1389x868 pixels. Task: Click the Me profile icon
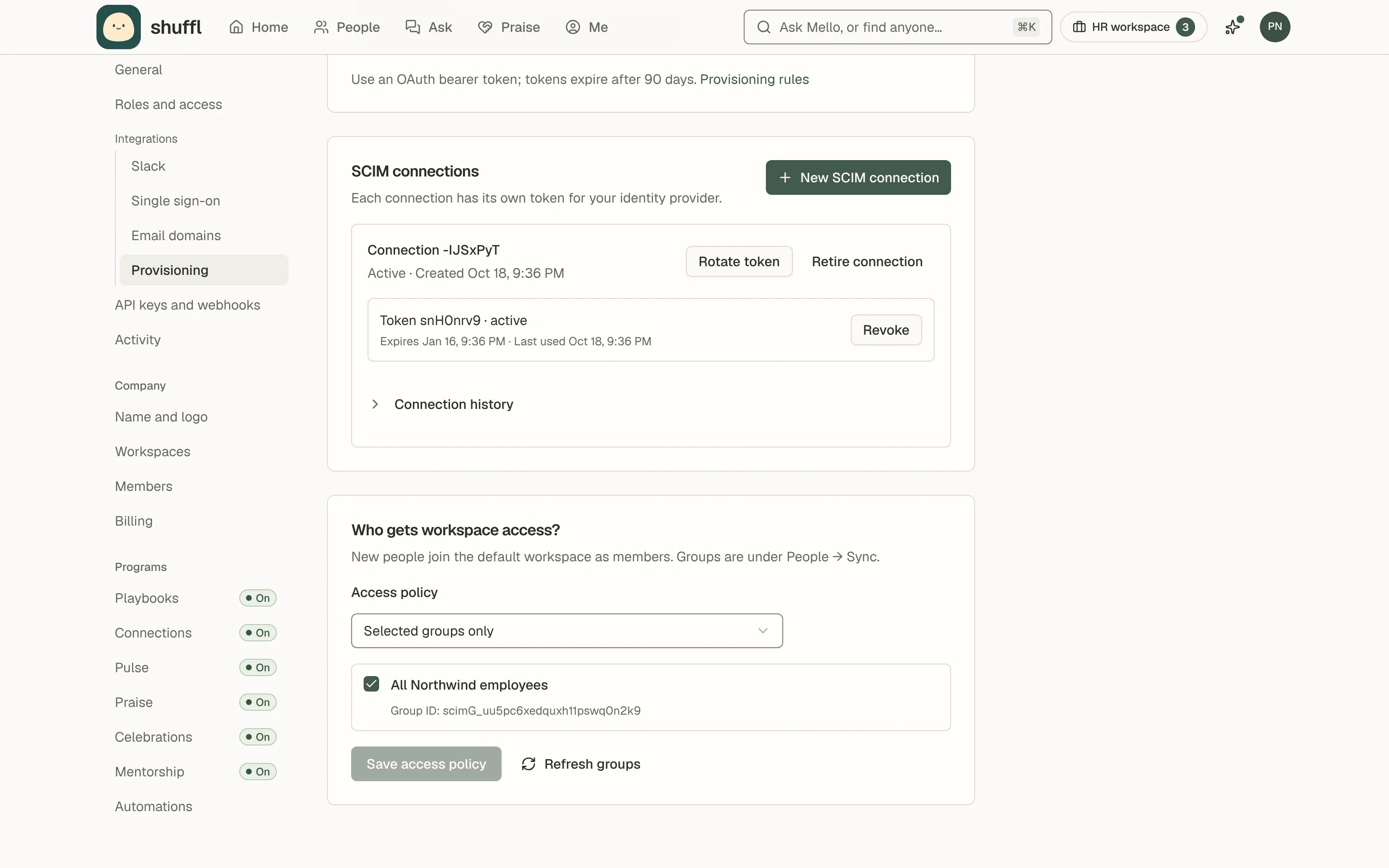coord(573,27)
